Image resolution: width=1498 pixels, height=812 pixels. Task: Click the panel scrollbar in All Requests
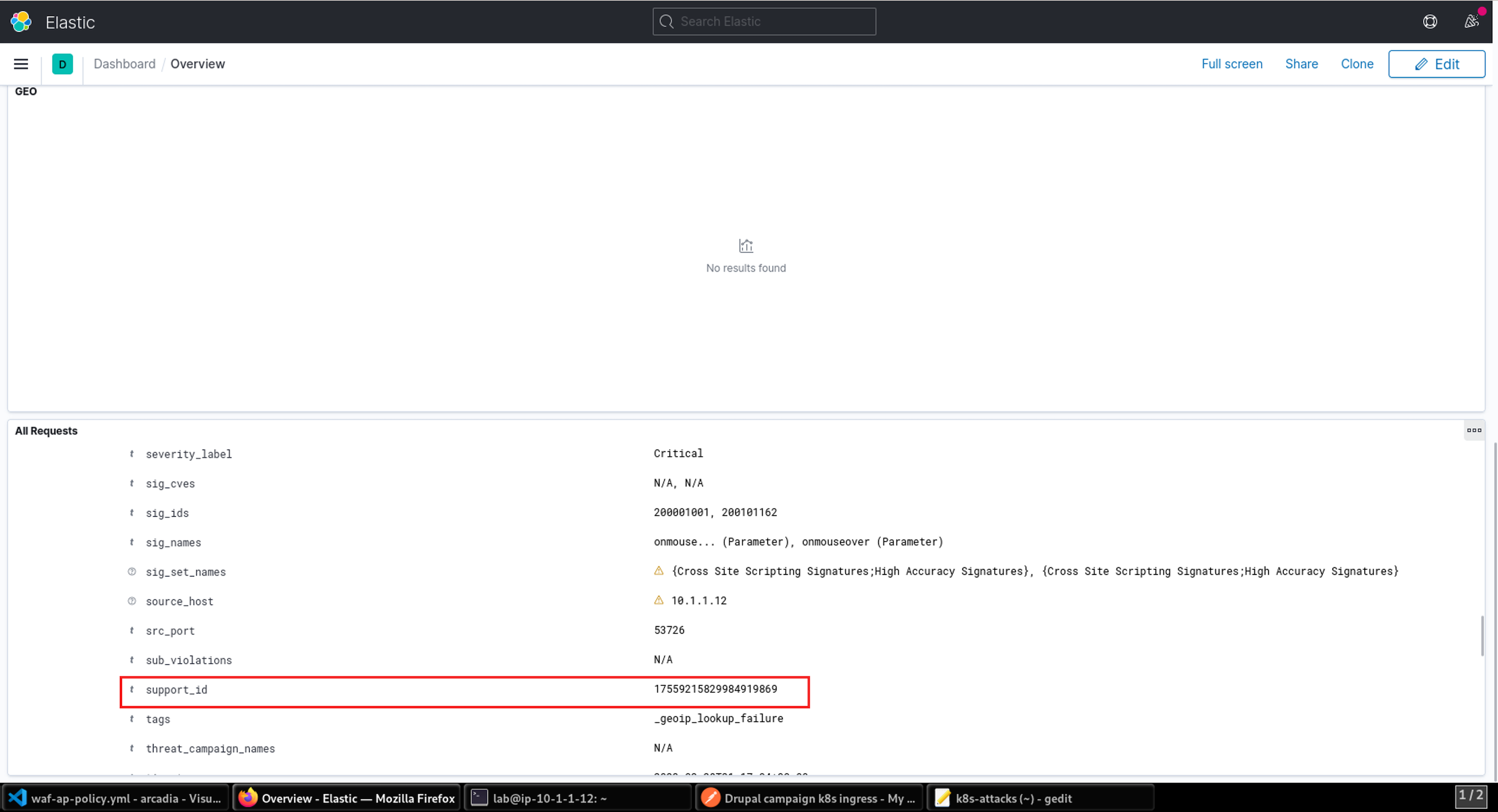click(1482, 636)
